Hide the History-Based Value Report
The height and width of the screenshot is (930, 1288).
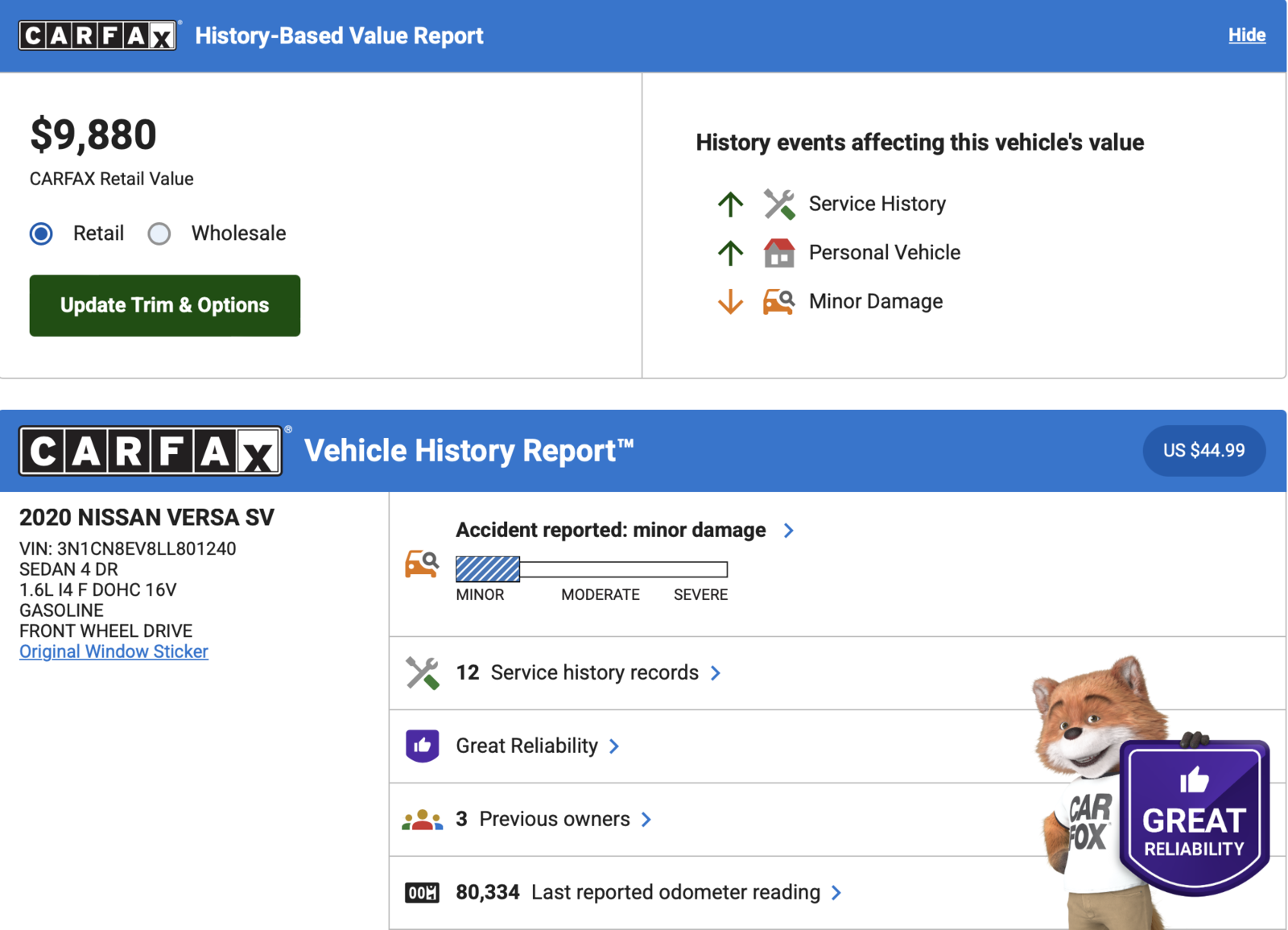tap(1246, 35)
